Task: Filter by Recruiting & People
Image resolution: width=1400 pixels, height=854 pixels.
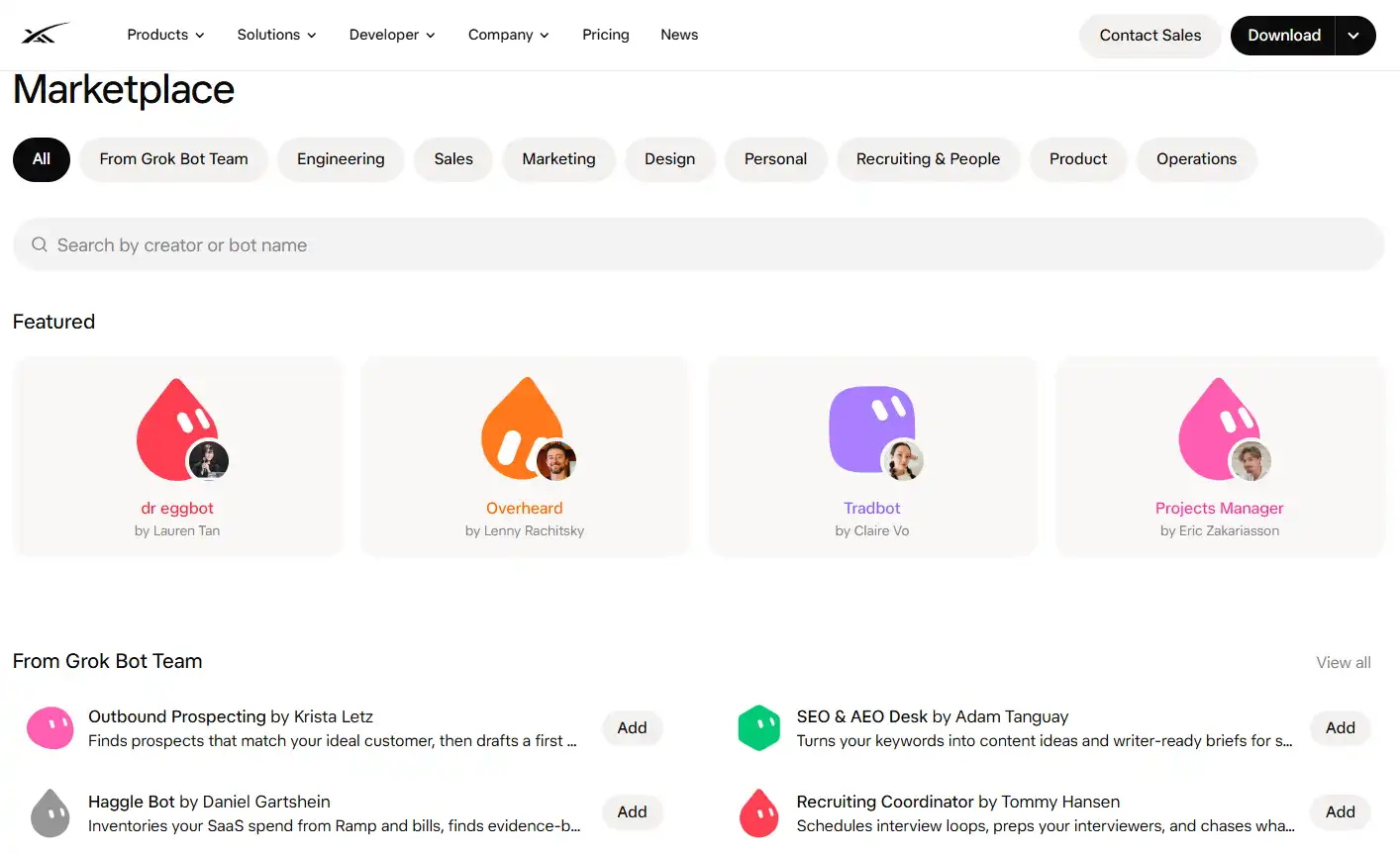Action: point(929,159)
